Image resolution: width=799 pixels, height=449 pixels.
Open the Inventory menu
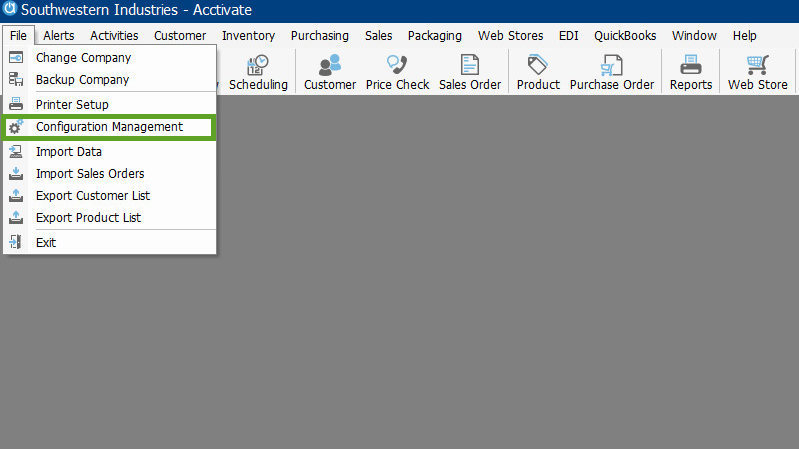point(248,36)
